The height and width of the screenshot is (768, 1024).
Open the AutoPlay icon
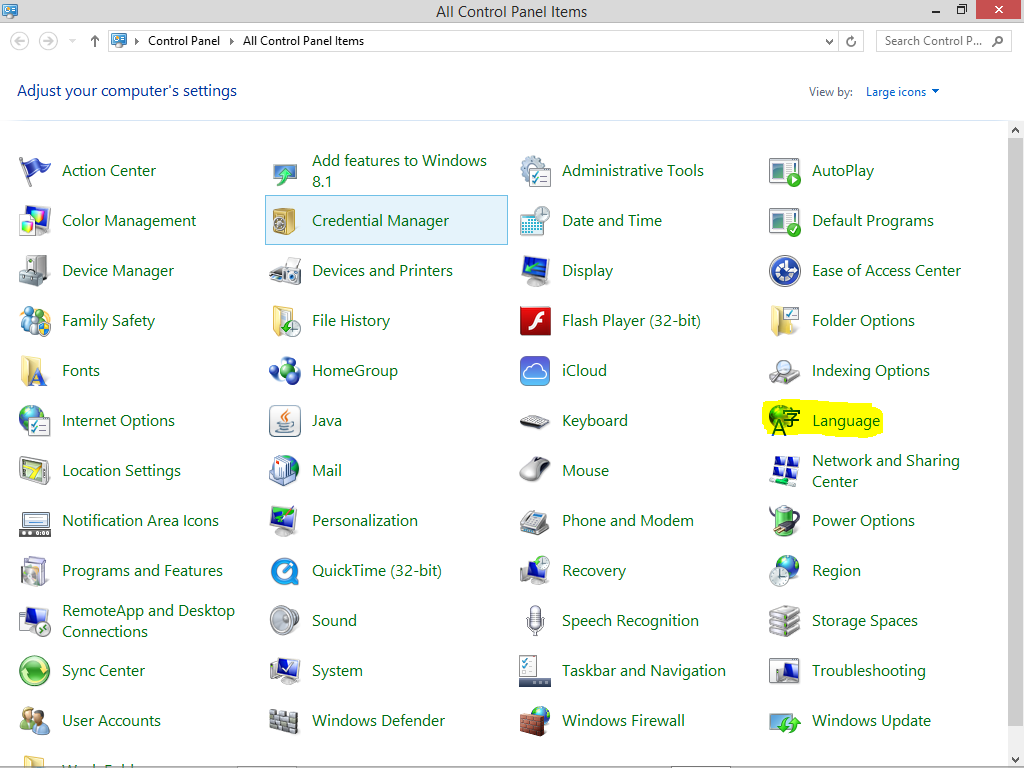(x=784, y=171)
